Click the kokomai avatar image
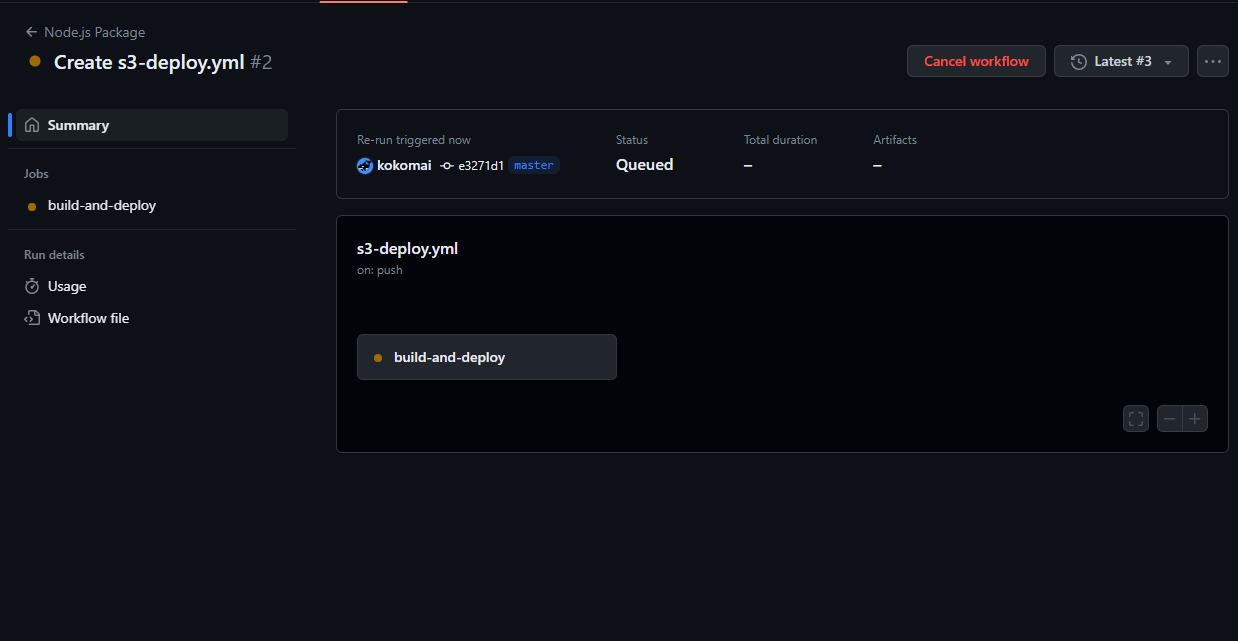This screenshot has height=641, width=1238. (x=365, y=165)
